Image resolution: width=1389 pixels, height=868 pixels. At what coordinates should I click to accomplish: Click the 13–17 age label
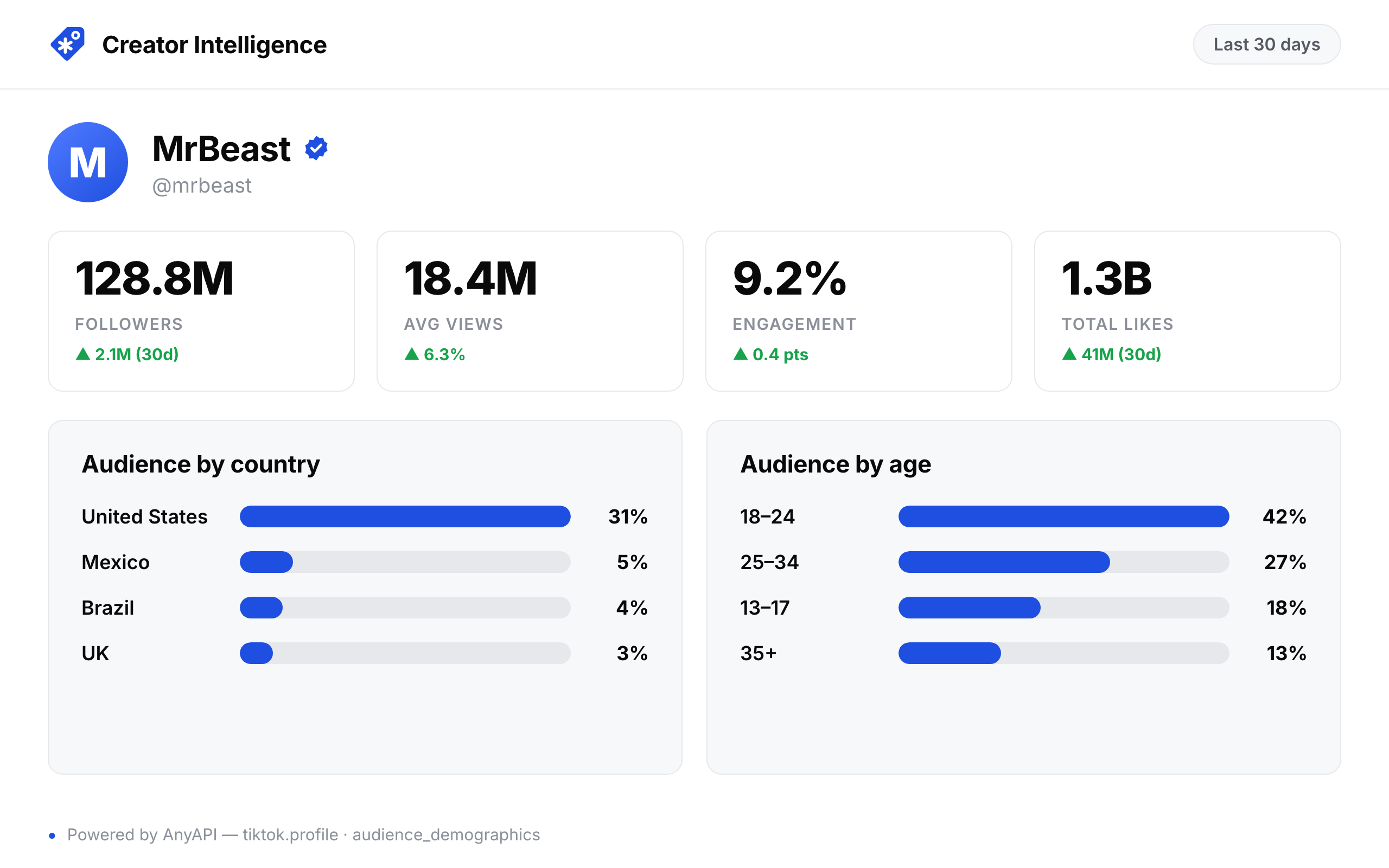pyautogui.click(x=765, y=608)
